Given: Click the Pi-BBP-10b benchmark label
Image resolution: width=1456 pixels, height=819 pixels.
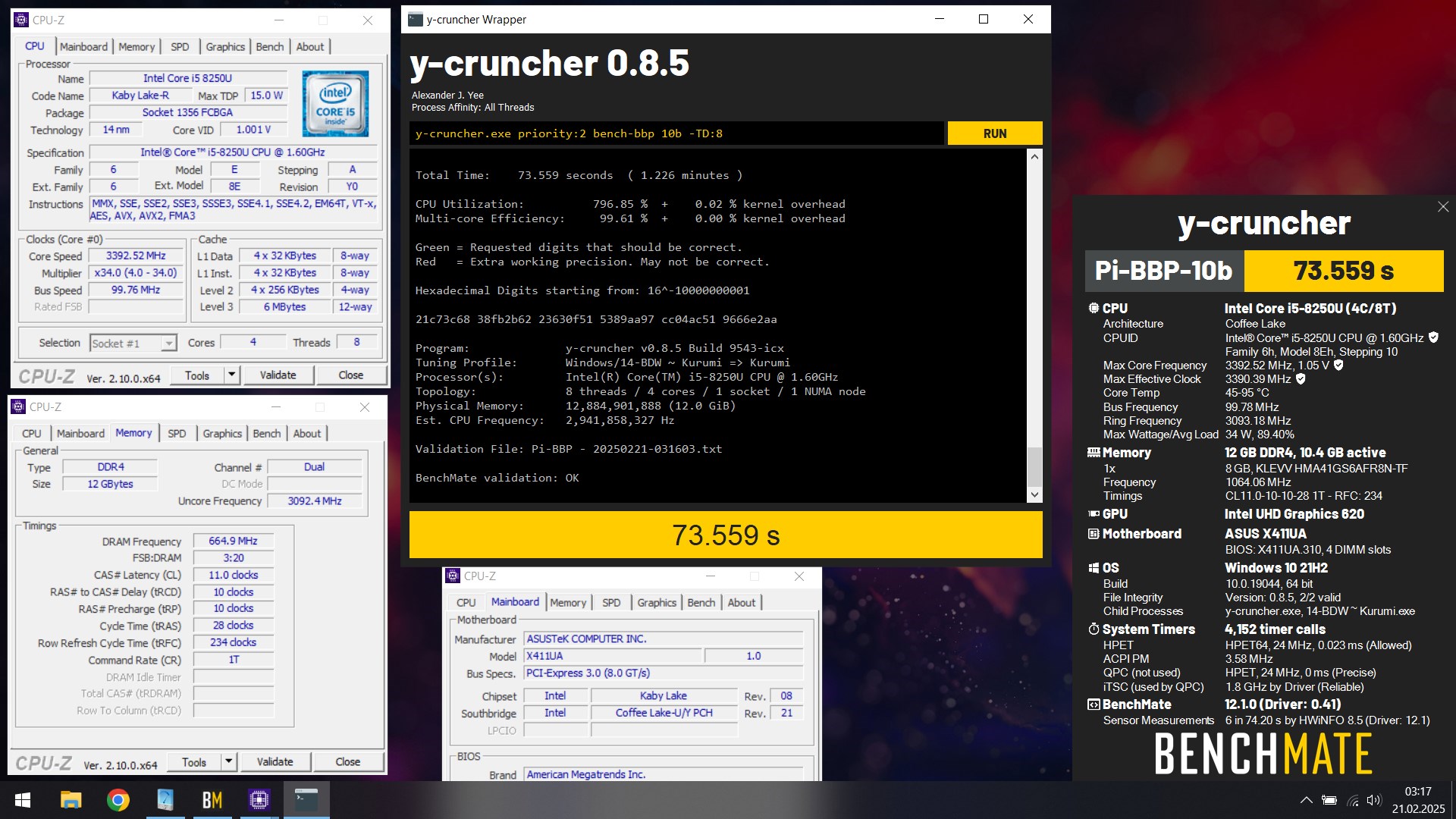Looking at the screenshot, I should pyautogui.click(x=1164, y=271).
